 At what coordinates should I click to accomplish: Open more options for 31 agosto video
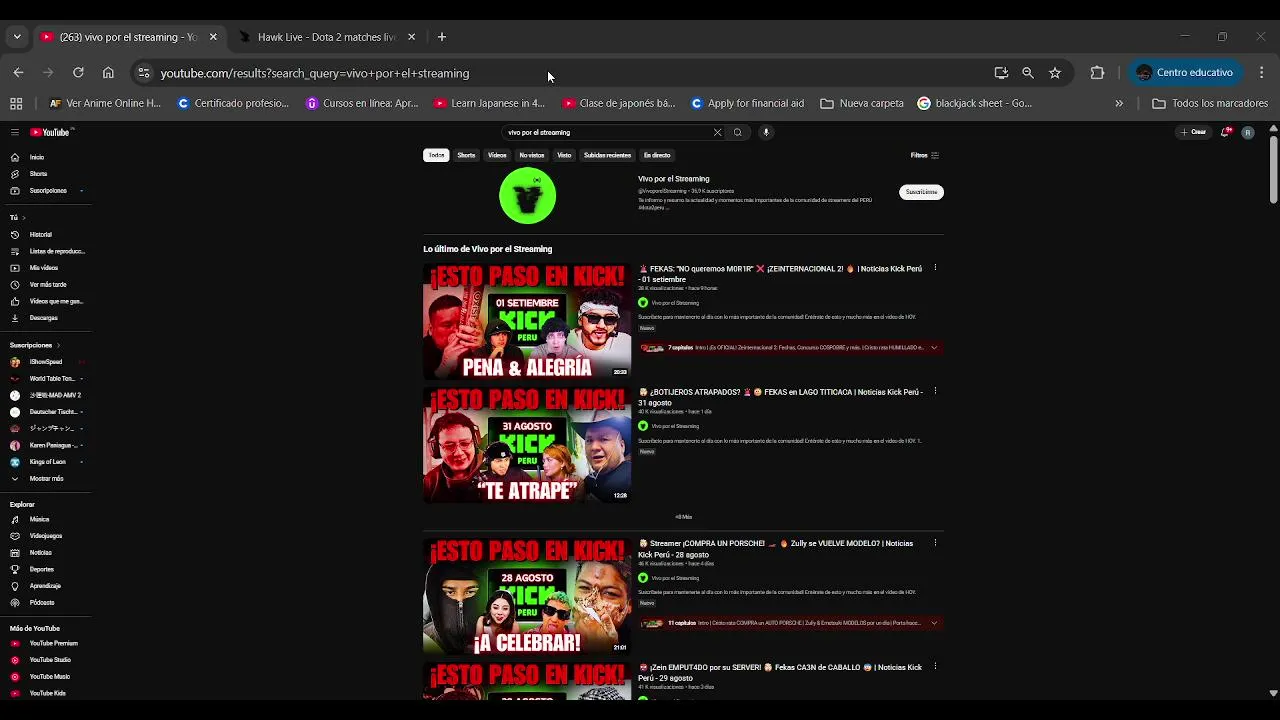(935, 391)
